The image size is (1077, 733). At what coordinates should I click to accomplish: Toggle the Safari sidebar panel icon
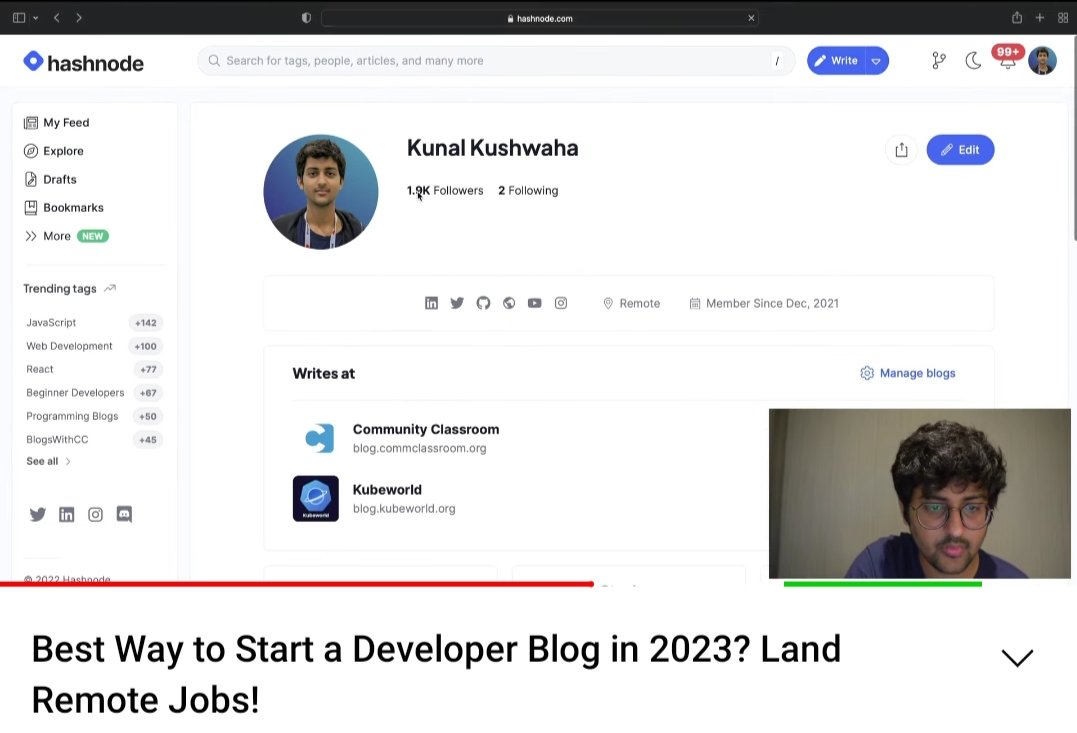[19, 18]
